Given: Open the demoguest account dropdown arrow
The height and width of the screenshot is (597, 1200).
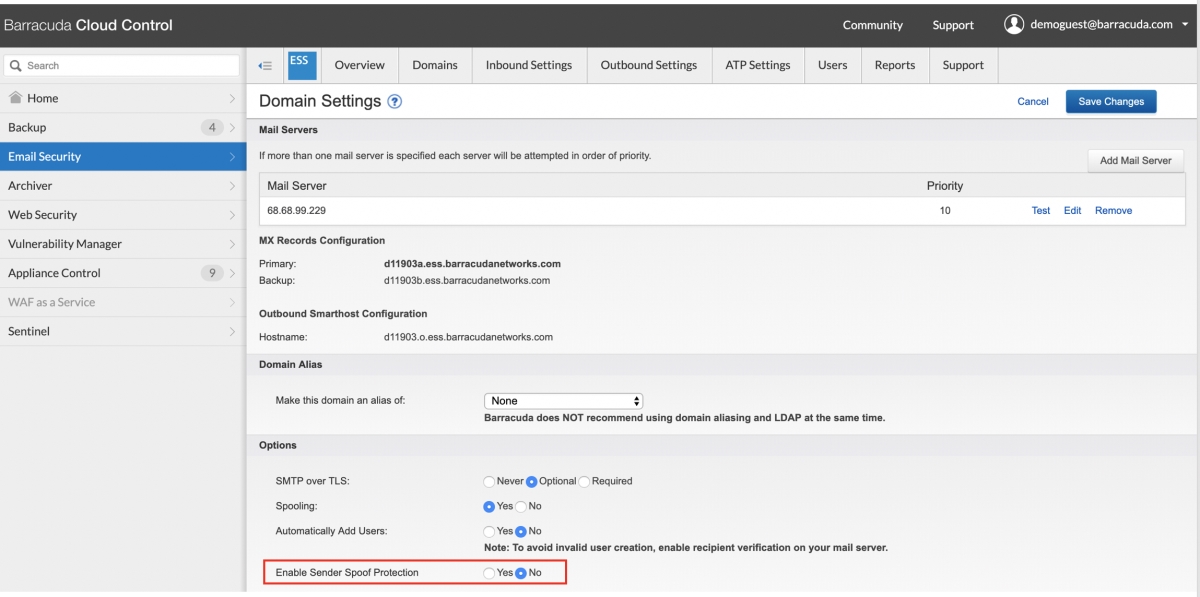Looking at the screenshot, I should [x=1184, y=25].
